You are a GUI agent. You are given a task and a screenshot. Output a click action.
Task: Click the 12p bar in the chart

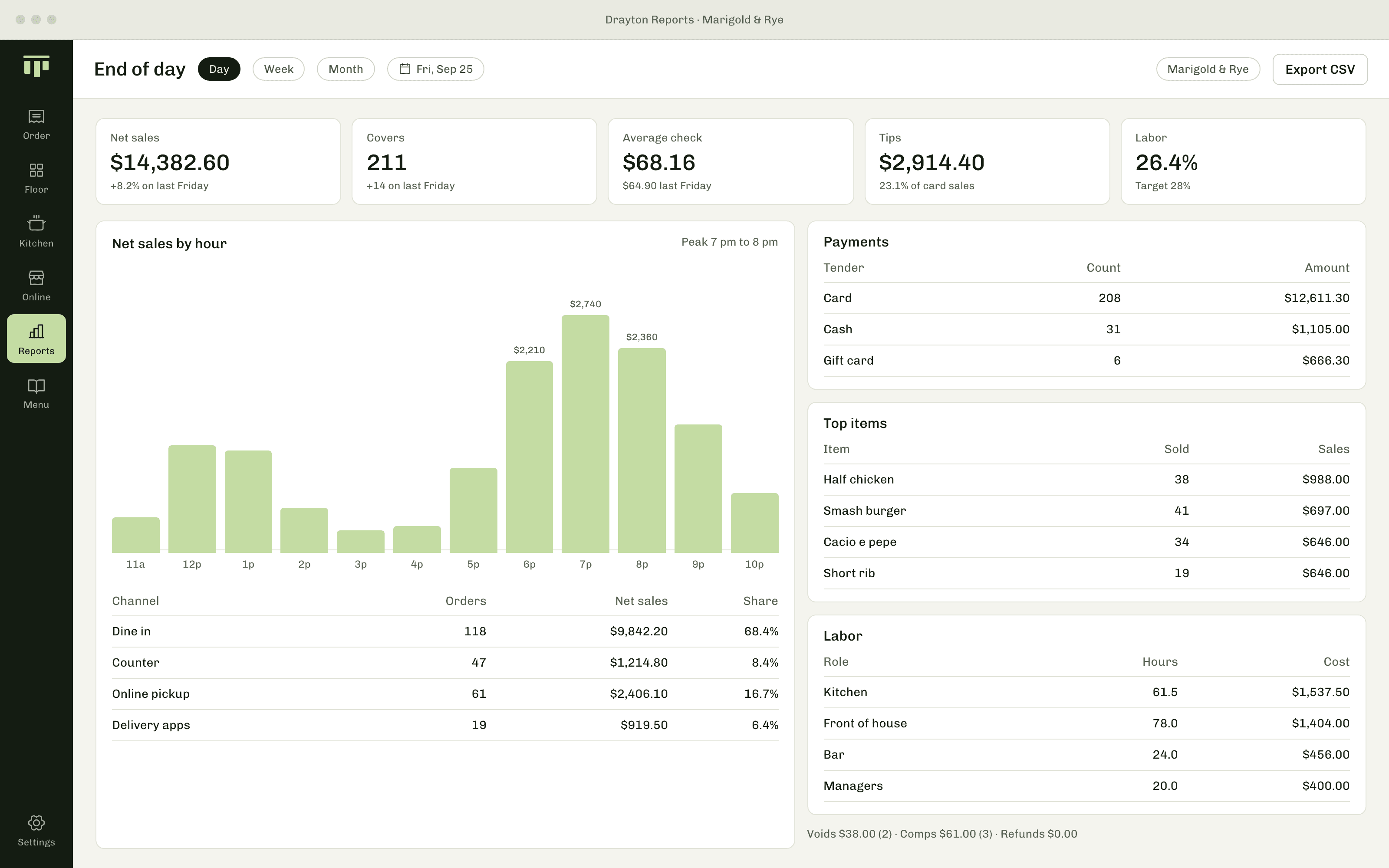pos(192,499)
